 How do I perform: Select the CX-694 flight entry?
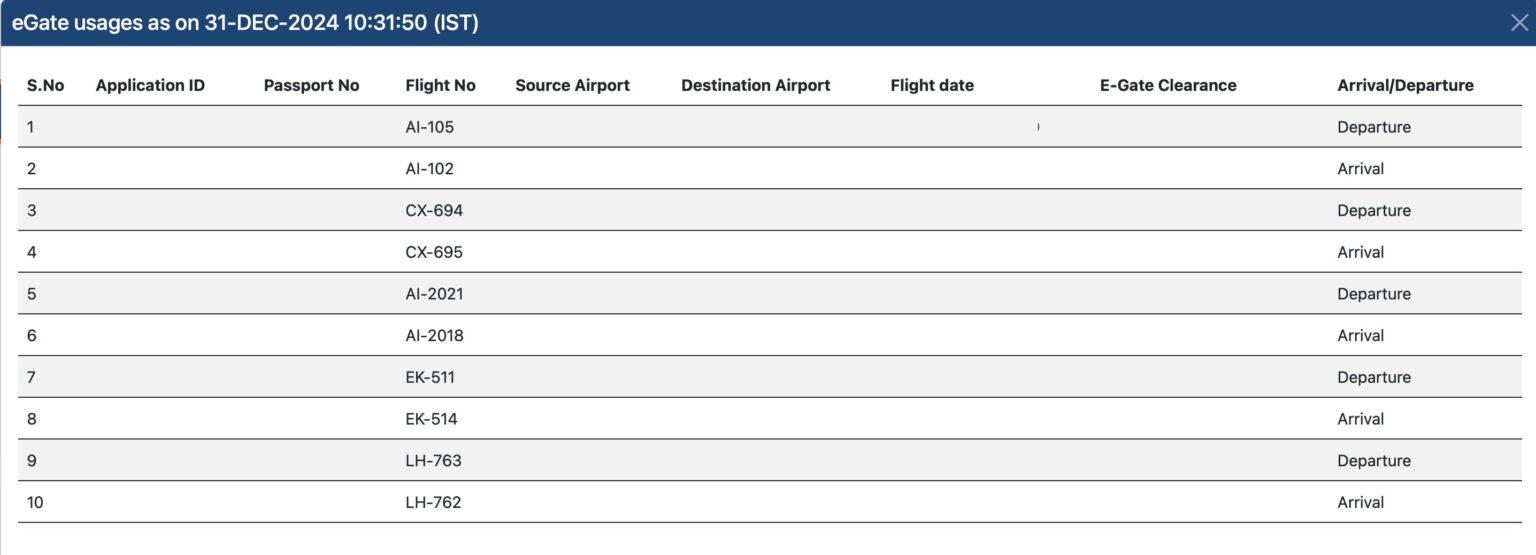pos(434,211)
